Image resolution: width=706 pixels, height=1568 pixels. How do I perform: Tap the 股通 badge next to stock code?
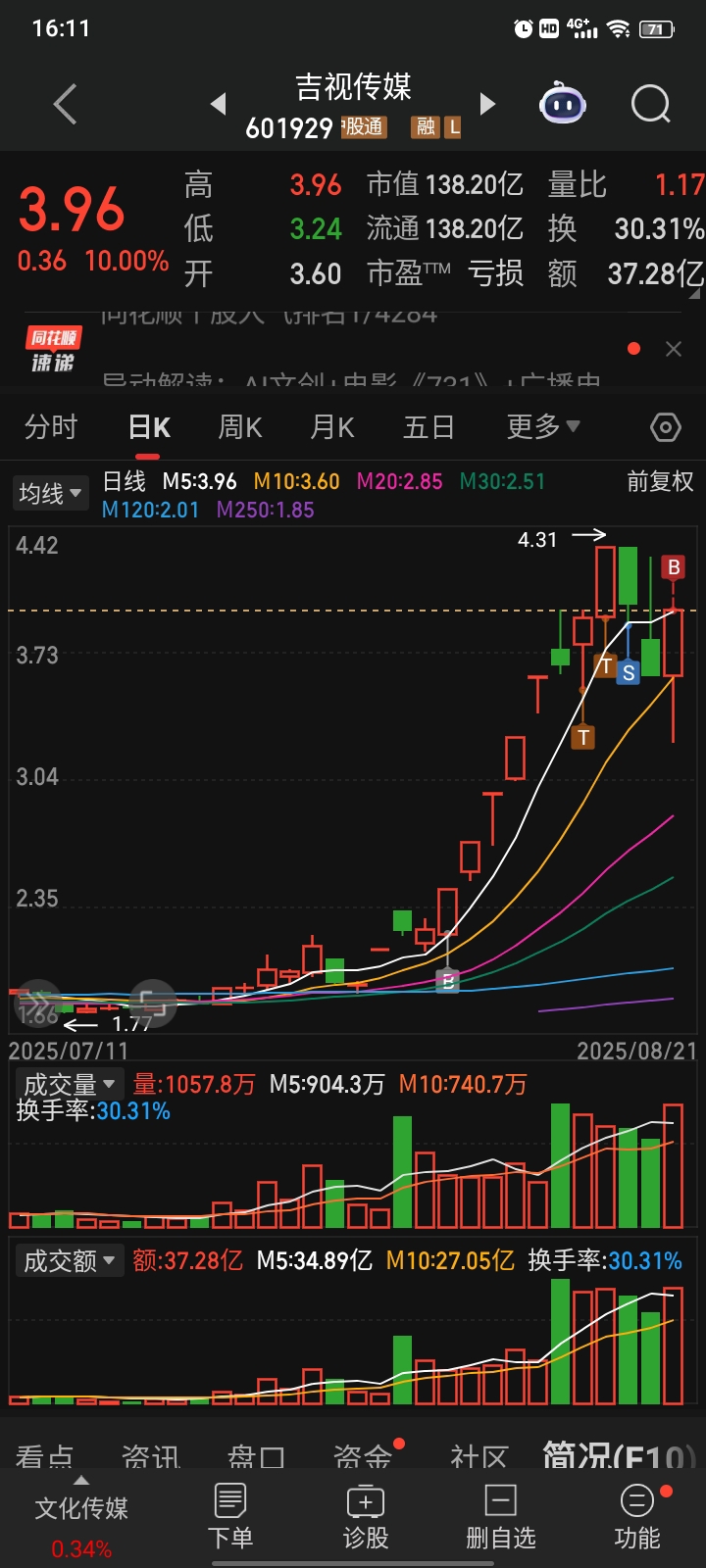pyautogui.click(x=364, y=126)
